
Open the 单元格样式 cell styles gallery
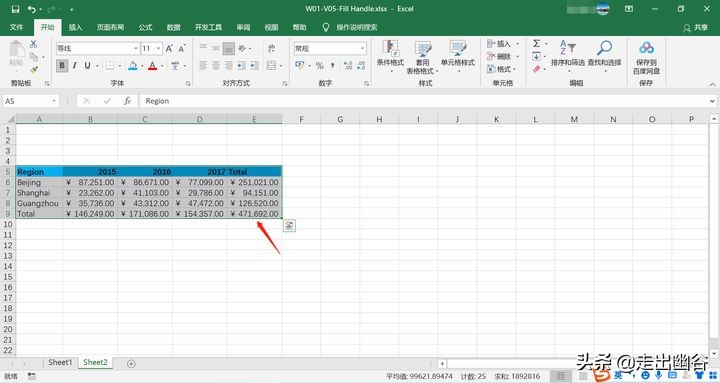[458, 56]
